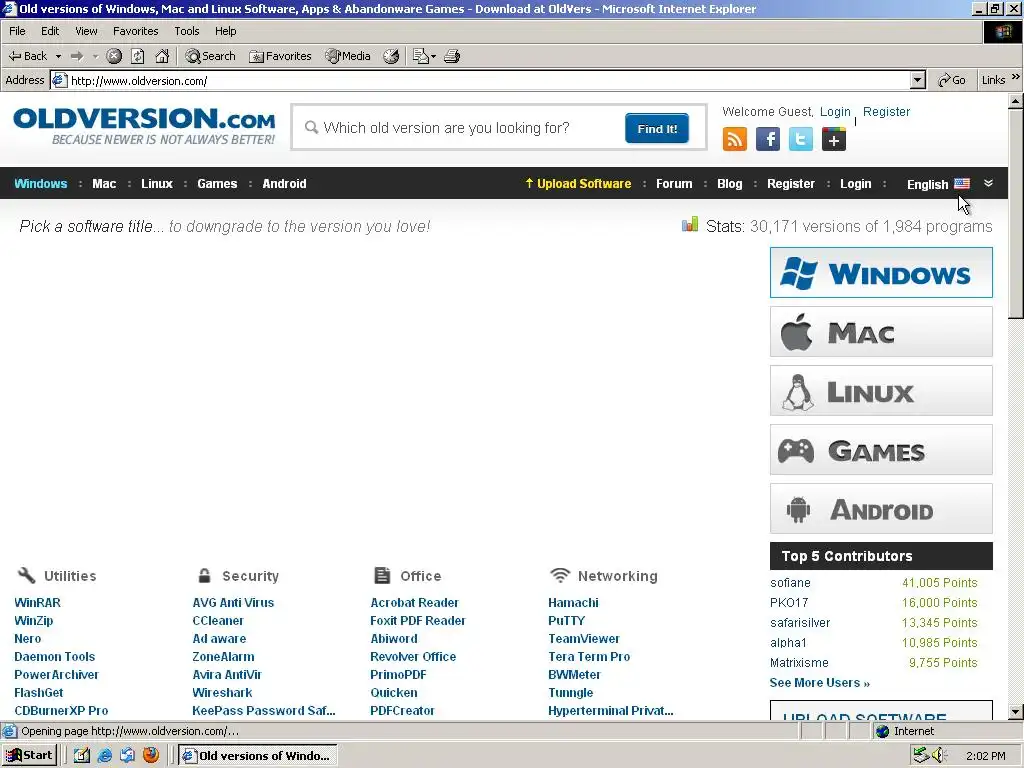Open the Media toolbar button
The image size is (1024, 768).
point(348,56)
